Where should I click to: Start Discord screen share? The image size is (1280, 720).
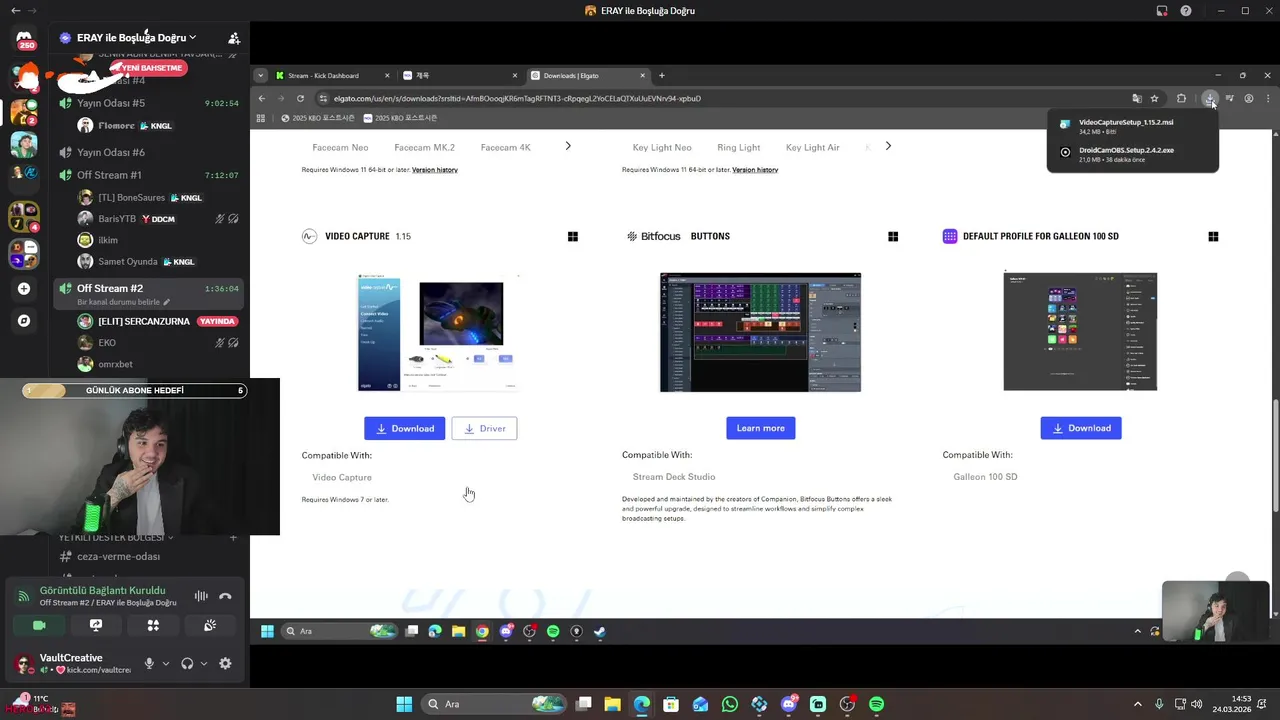(x=96, y=625)
